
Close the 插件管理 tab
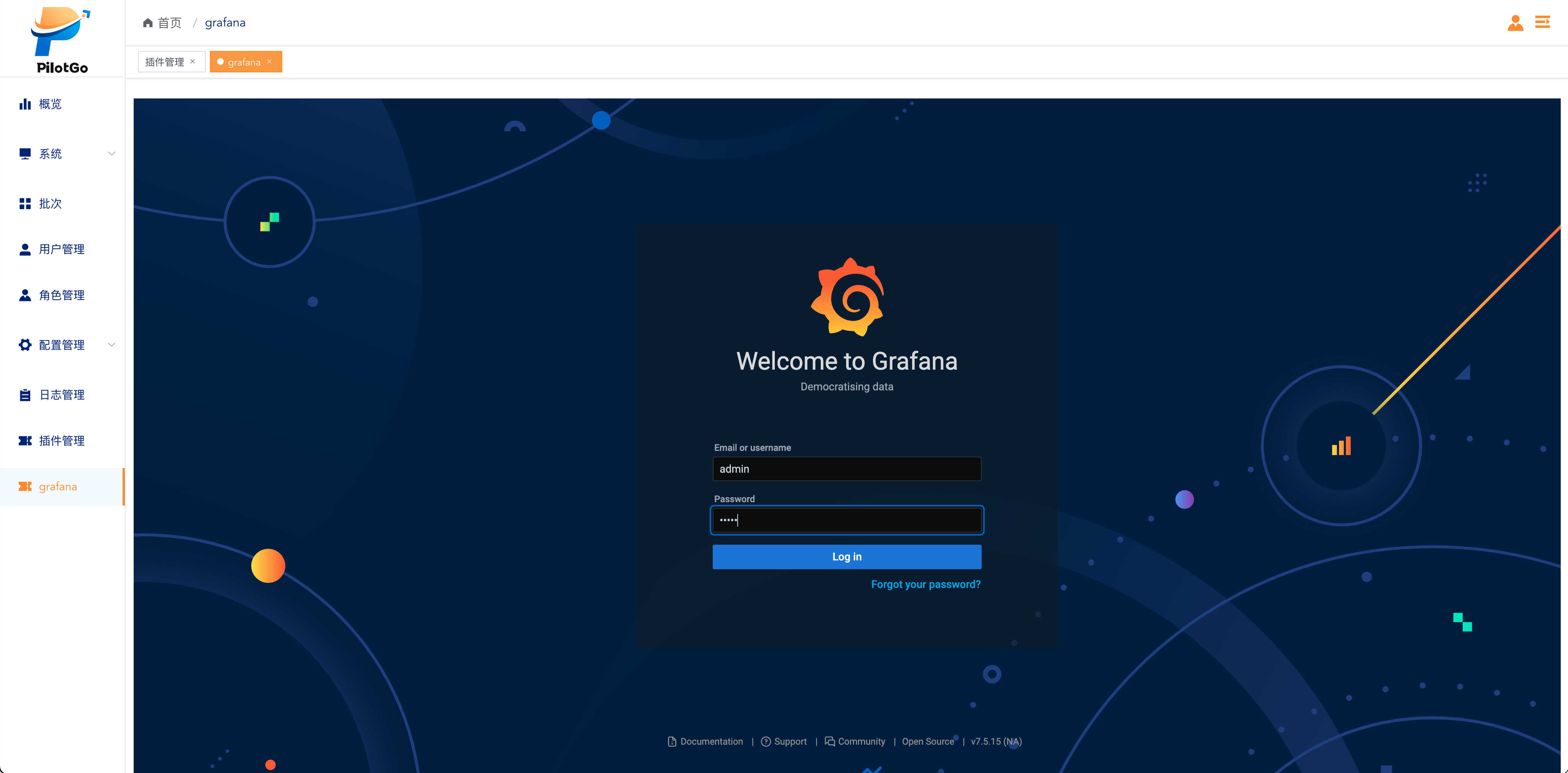[x=193, y=61]
